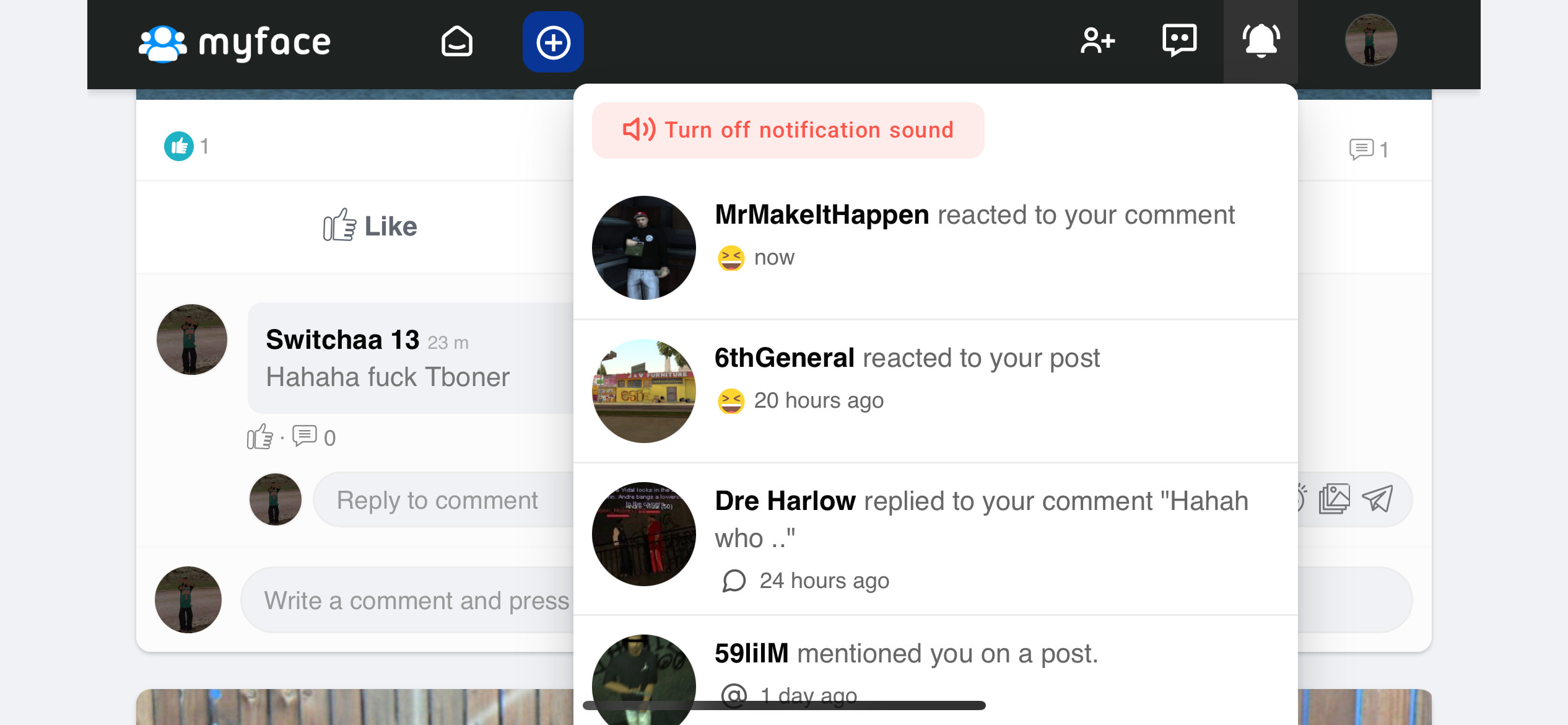This screenshot has width=1568, height=725.
Task: Open 6thGeneral reacted to your post notification
Action: pos(935,391)
